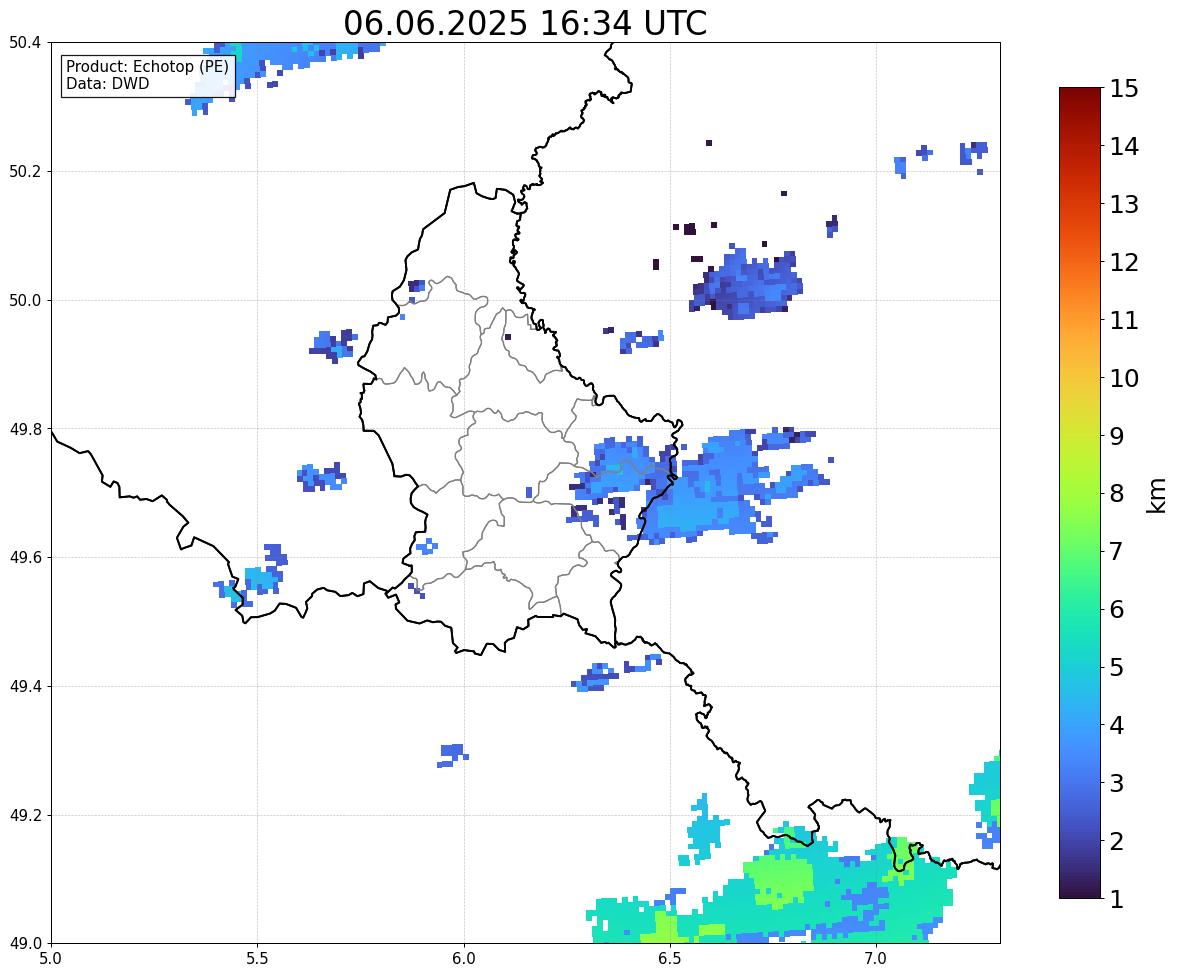Click the dark blue echo cell near 50.0 latitude
1178x976 pixels.
click(x=747, y=284)
